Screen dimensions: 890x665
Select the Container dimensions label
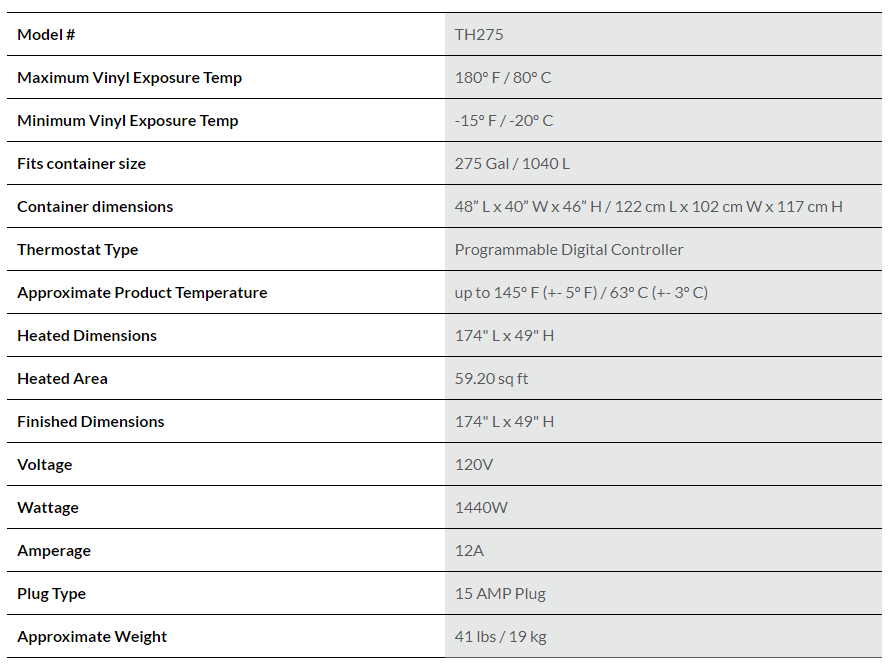95,207
